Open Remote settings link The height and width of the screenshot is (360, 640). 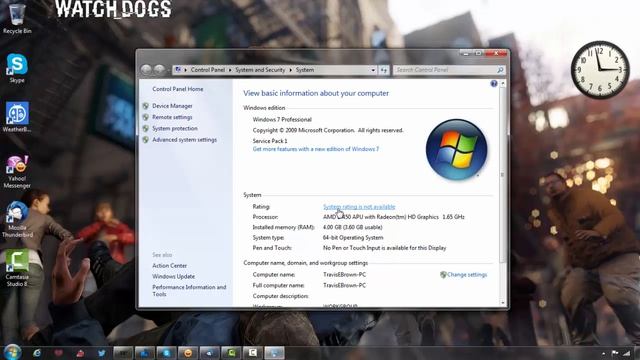(172, 117)
